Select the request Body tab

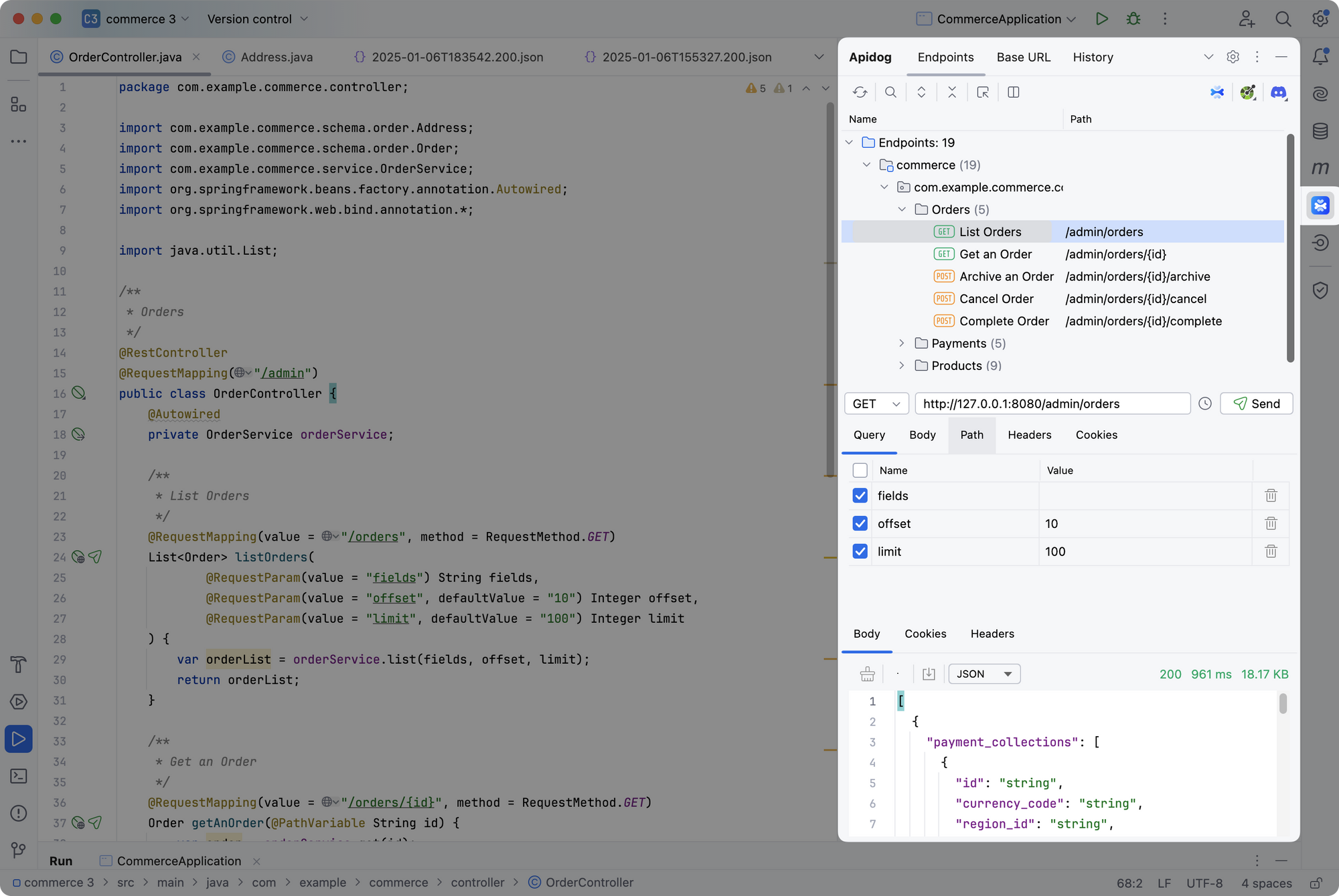[923, 435]
